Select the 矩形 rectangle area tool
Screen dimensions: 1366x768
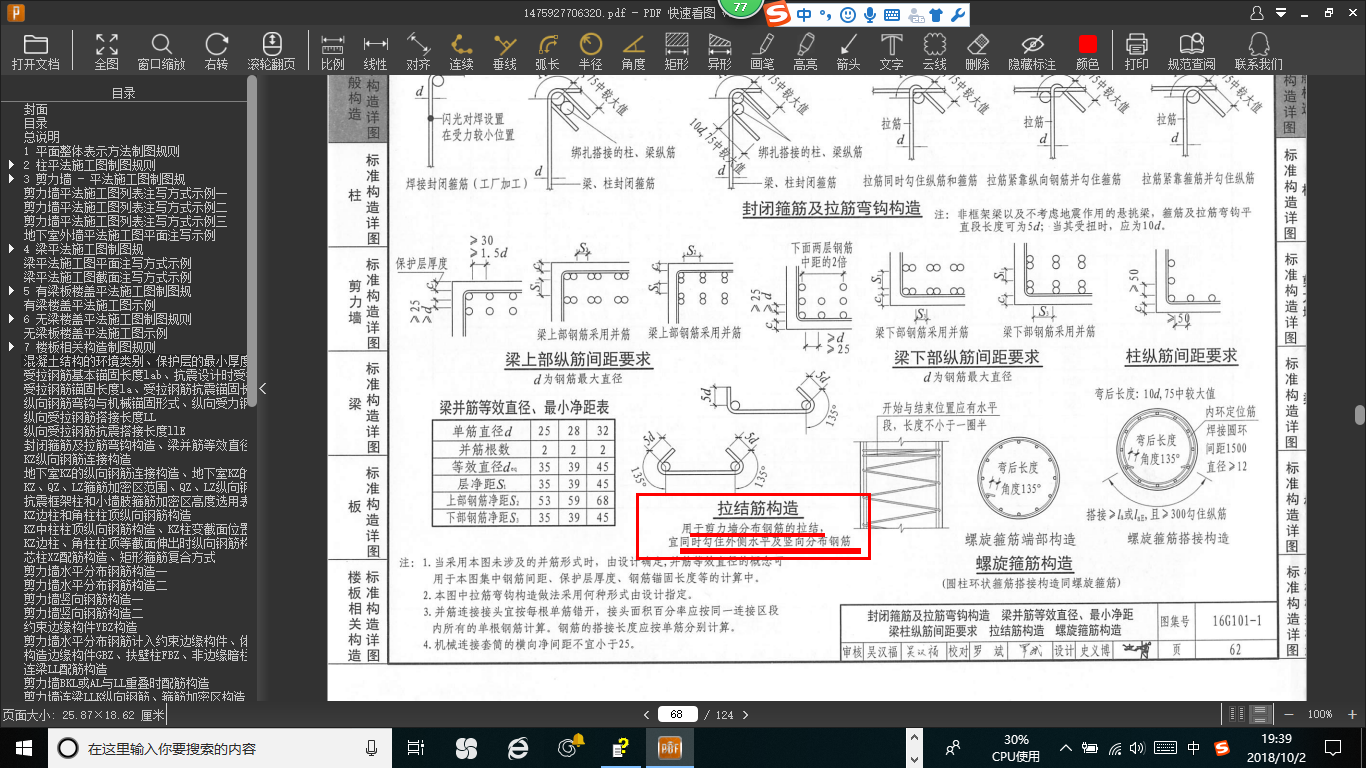tap(677, 51)
